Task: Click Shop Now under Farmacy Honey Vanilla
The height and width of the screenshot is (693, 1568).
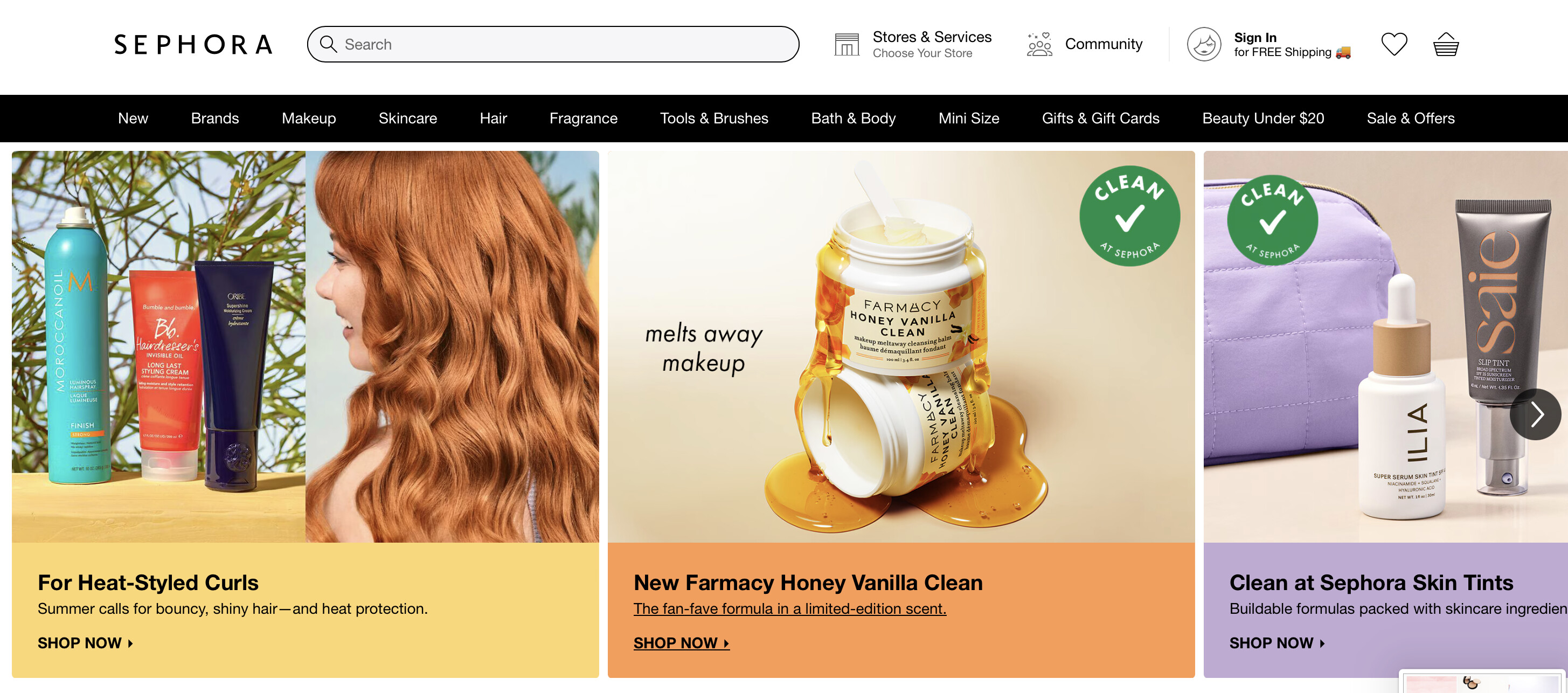Action: point(681,643)
